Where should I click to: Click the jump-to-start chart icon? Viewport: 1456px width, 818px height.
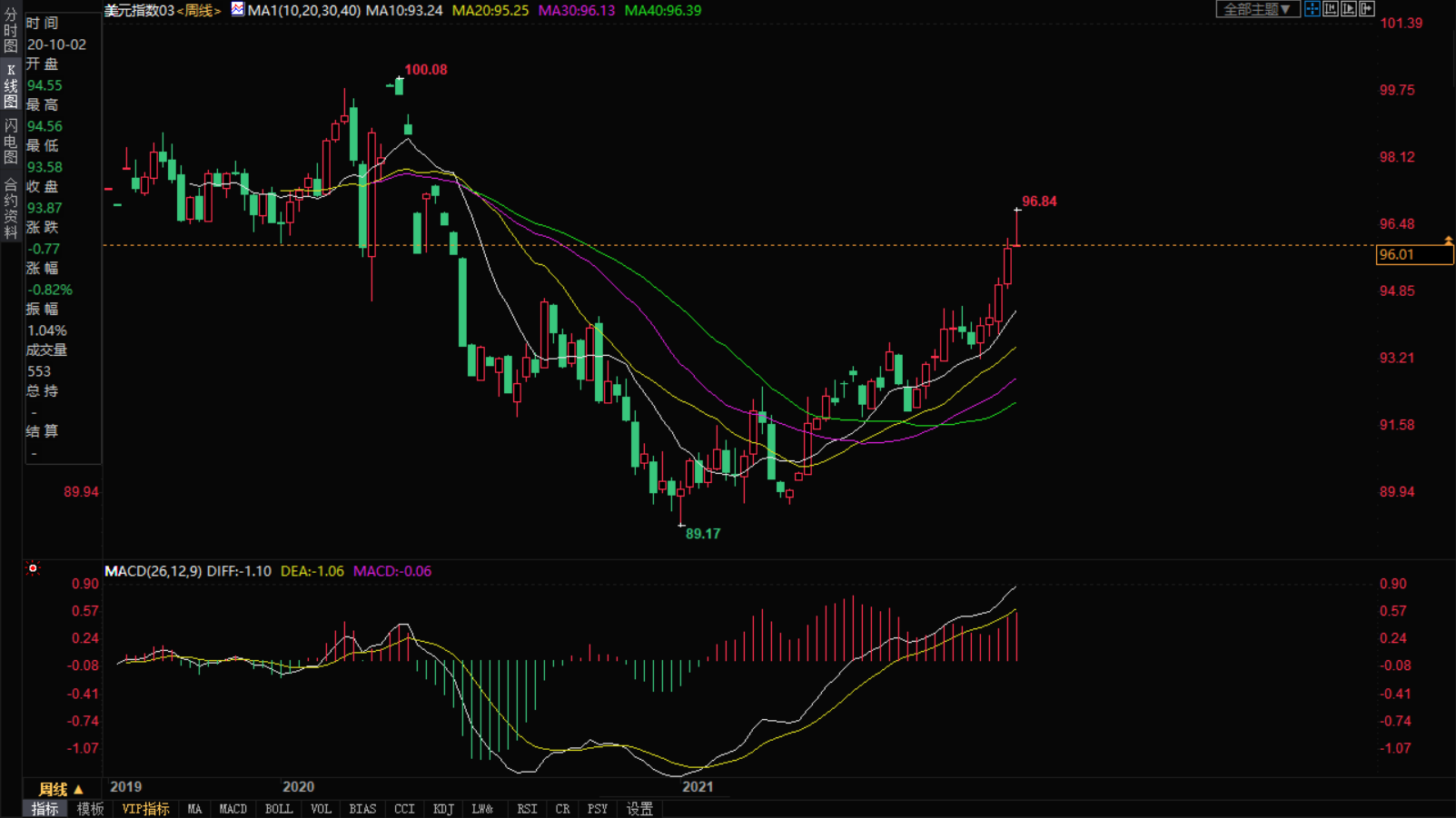[1331, 9]
